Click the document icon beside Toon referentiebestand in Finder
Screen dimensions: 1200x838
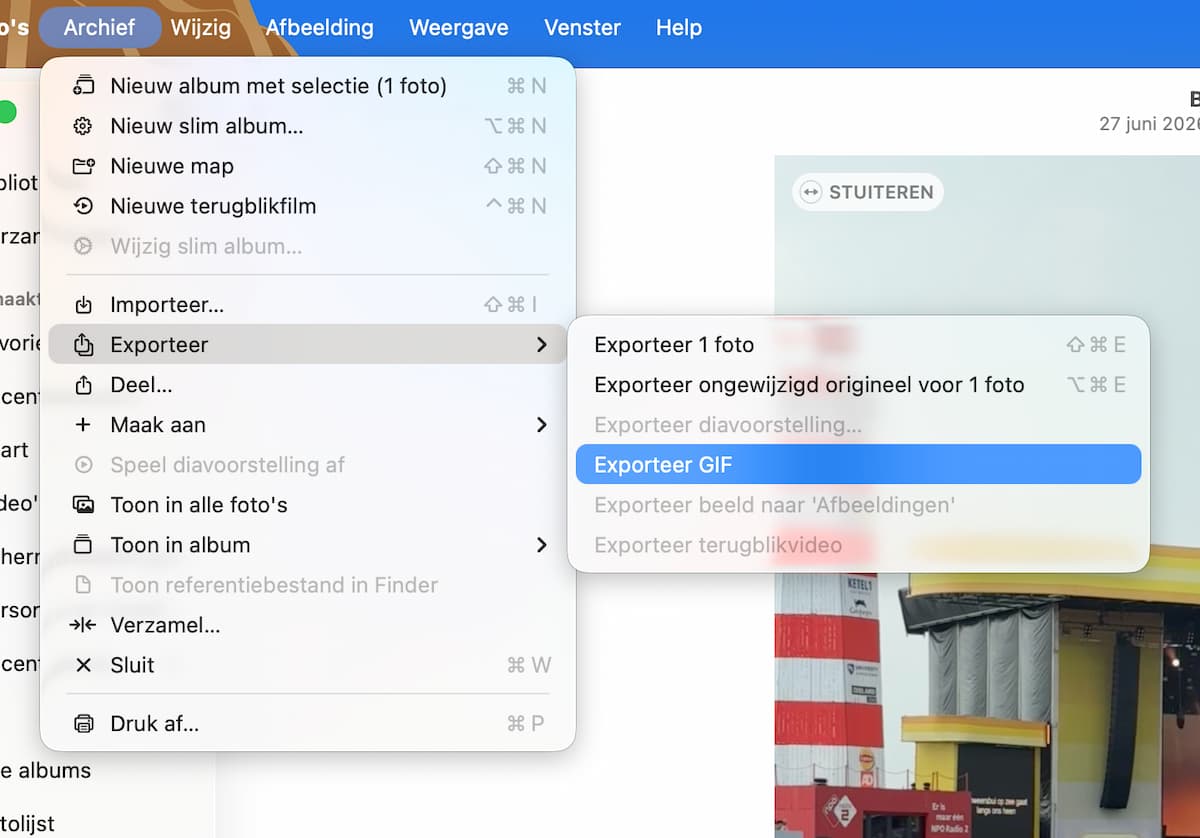tap(84, 585)
